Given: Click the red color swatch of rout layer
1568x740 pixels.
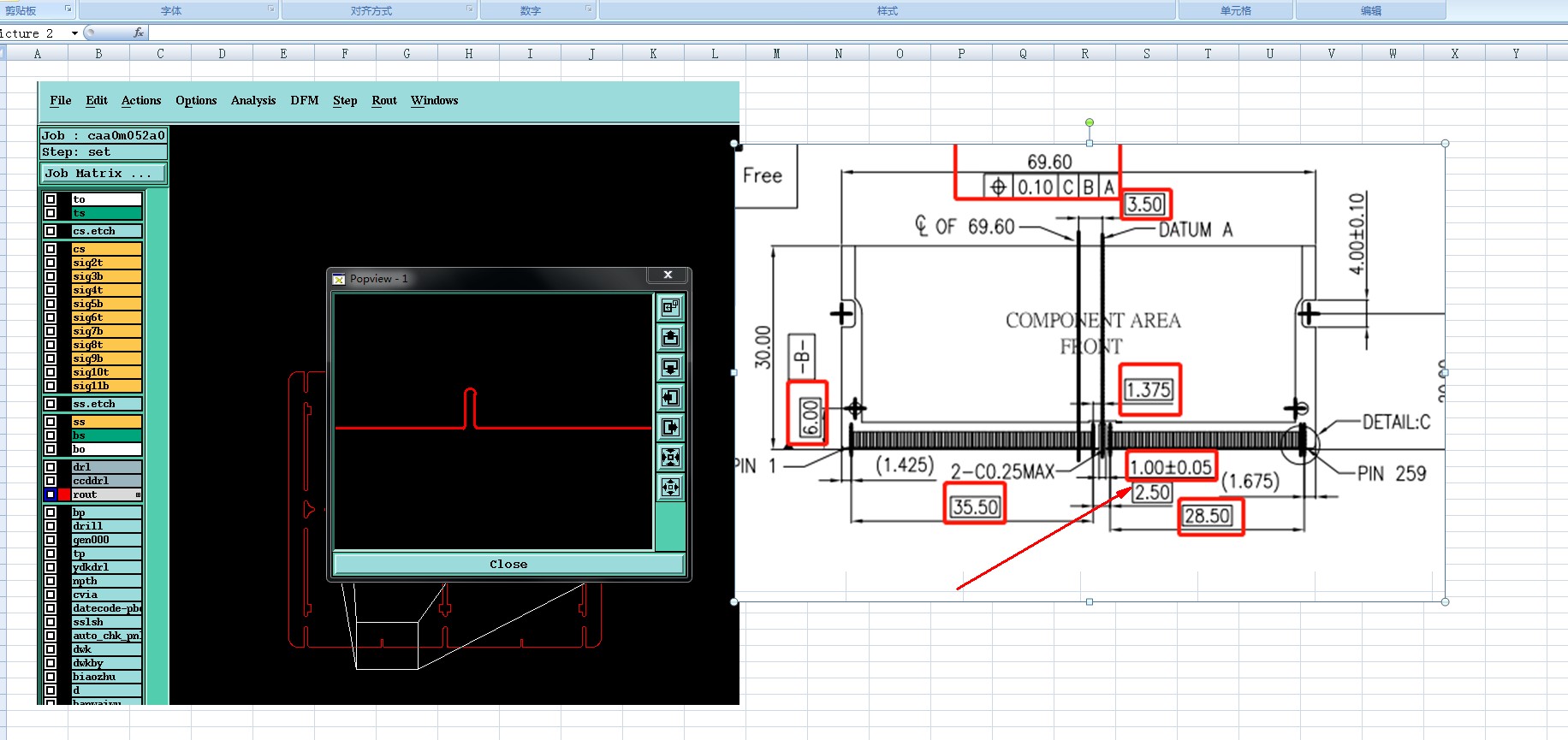Looking at the screenshot, I should pyautogui.click(x=64, y=494).
